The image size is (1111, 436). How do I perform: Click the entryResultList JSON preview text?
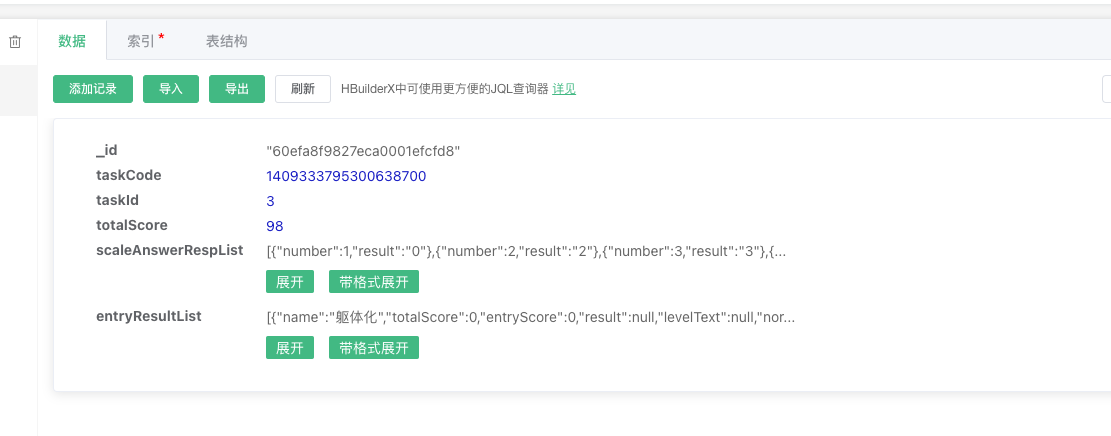530,317
